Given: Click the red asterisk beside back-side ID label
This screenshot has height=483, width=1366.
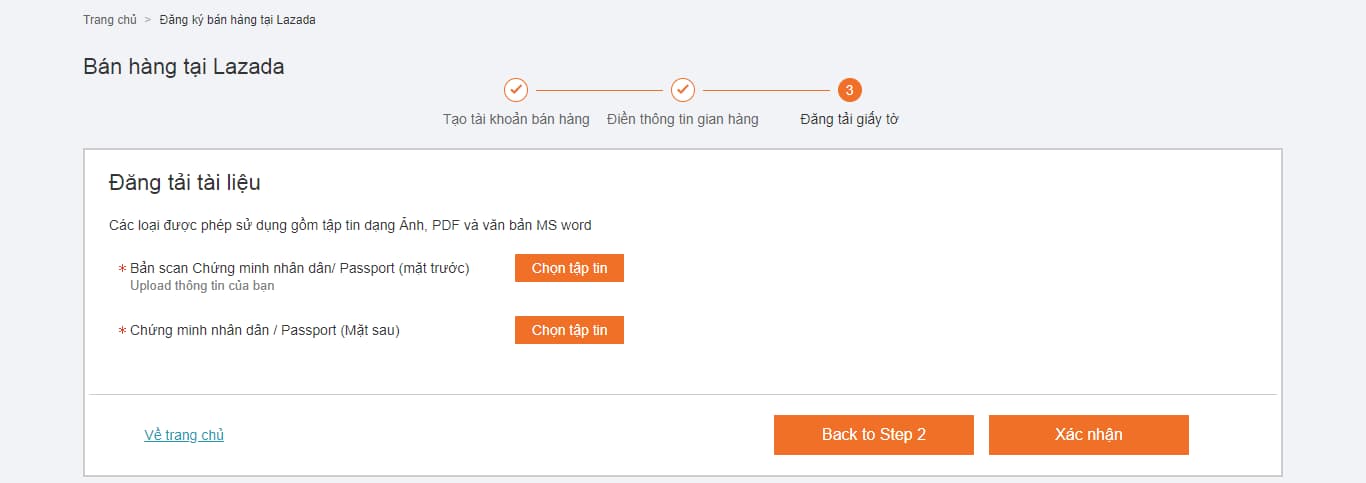Looking at the screenshot, I should click(122, 331).
